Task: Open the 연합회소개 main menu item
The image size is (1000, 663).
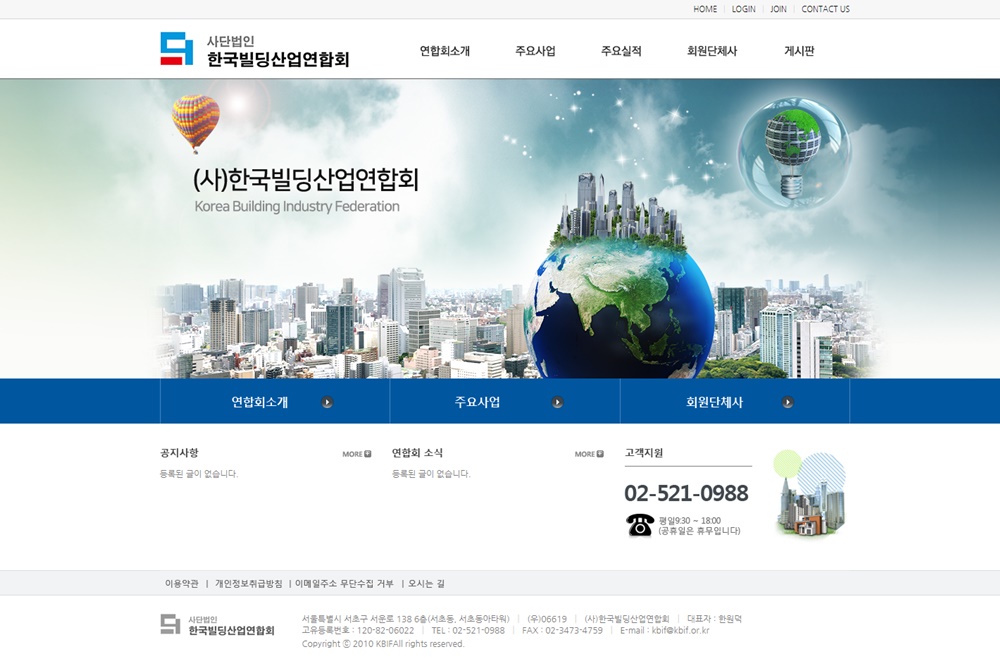Action: pos(445,51)
